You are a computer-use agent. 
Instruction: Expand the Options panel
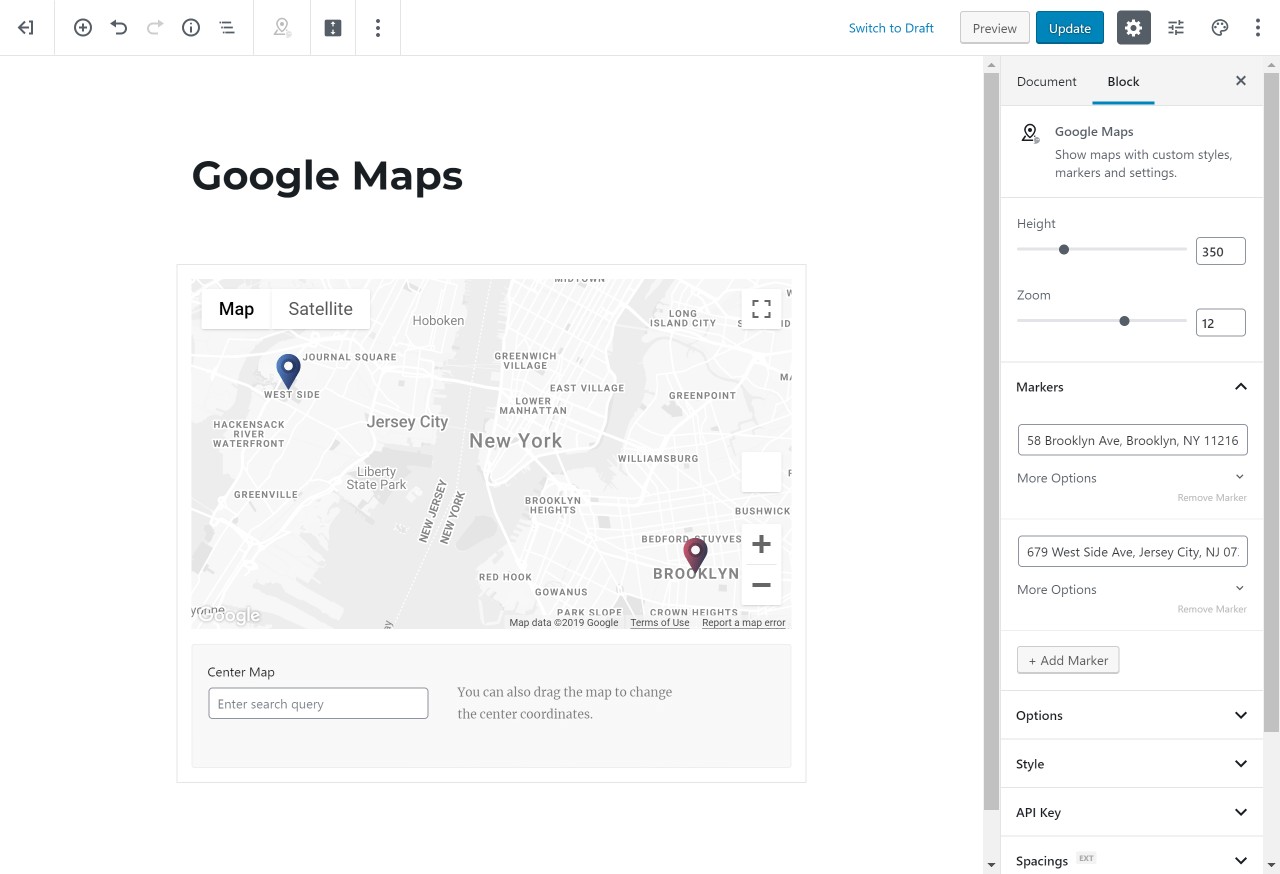pos(1132,715)
